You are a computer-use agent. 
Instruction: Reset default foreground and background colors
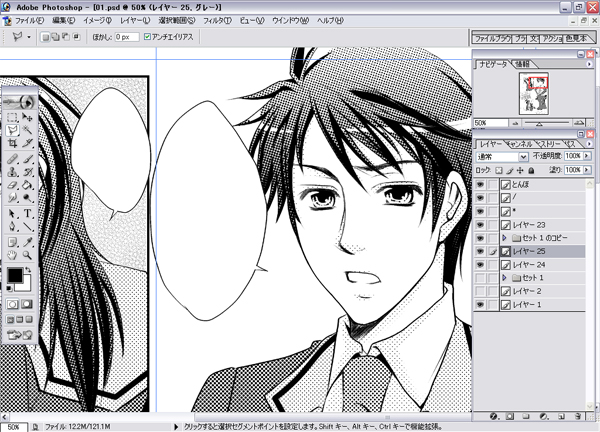coord(10,288)
